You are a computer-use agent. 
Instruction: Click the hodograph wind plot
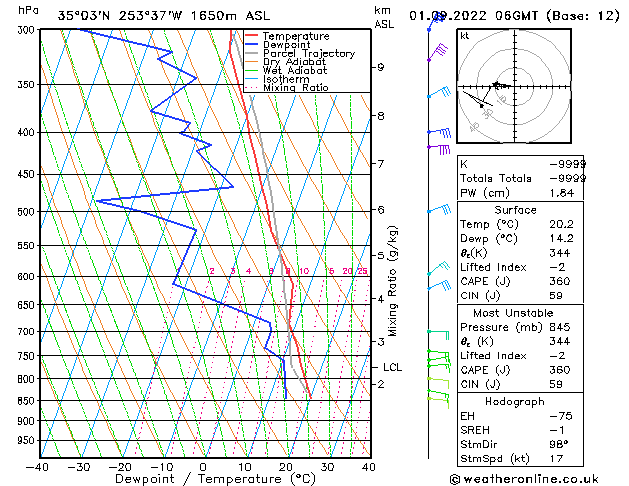coord(514,86)
